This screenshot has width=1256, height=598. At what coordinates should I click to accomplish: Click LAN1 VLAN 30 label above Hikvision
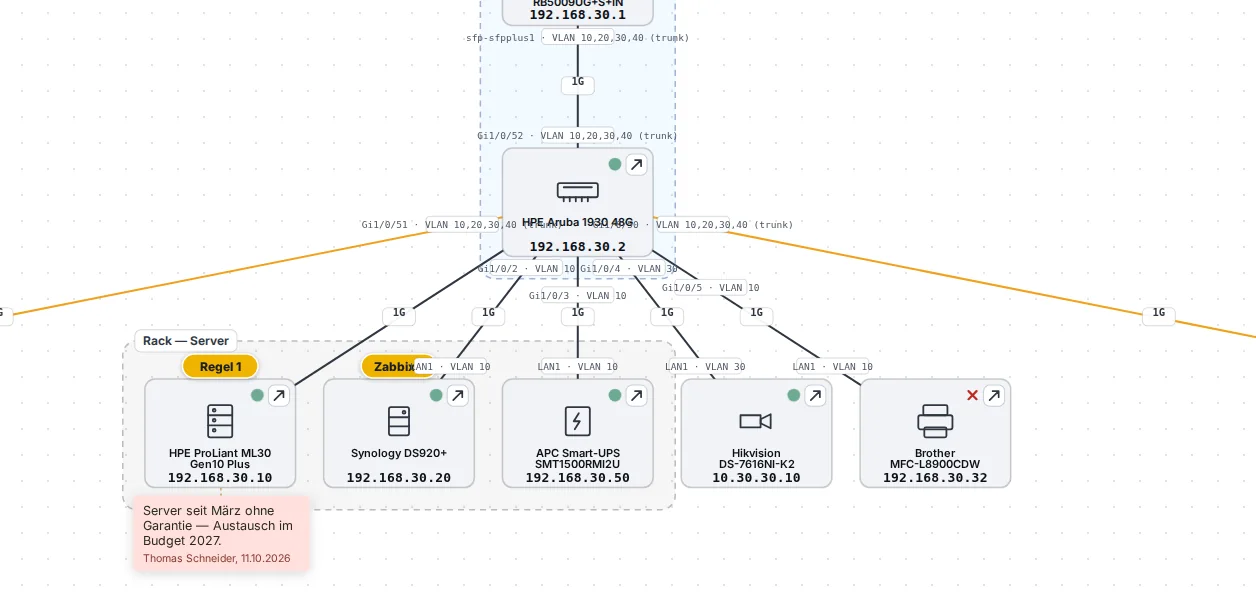[705, 367]
